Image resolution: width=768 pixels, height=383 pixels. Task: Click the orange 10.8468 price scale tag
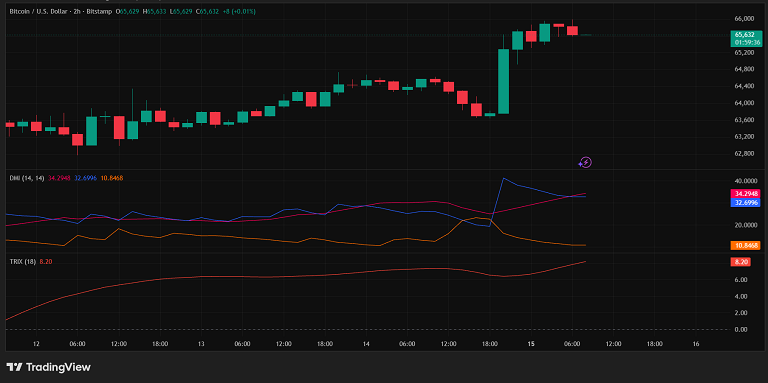tap(745, 245)
